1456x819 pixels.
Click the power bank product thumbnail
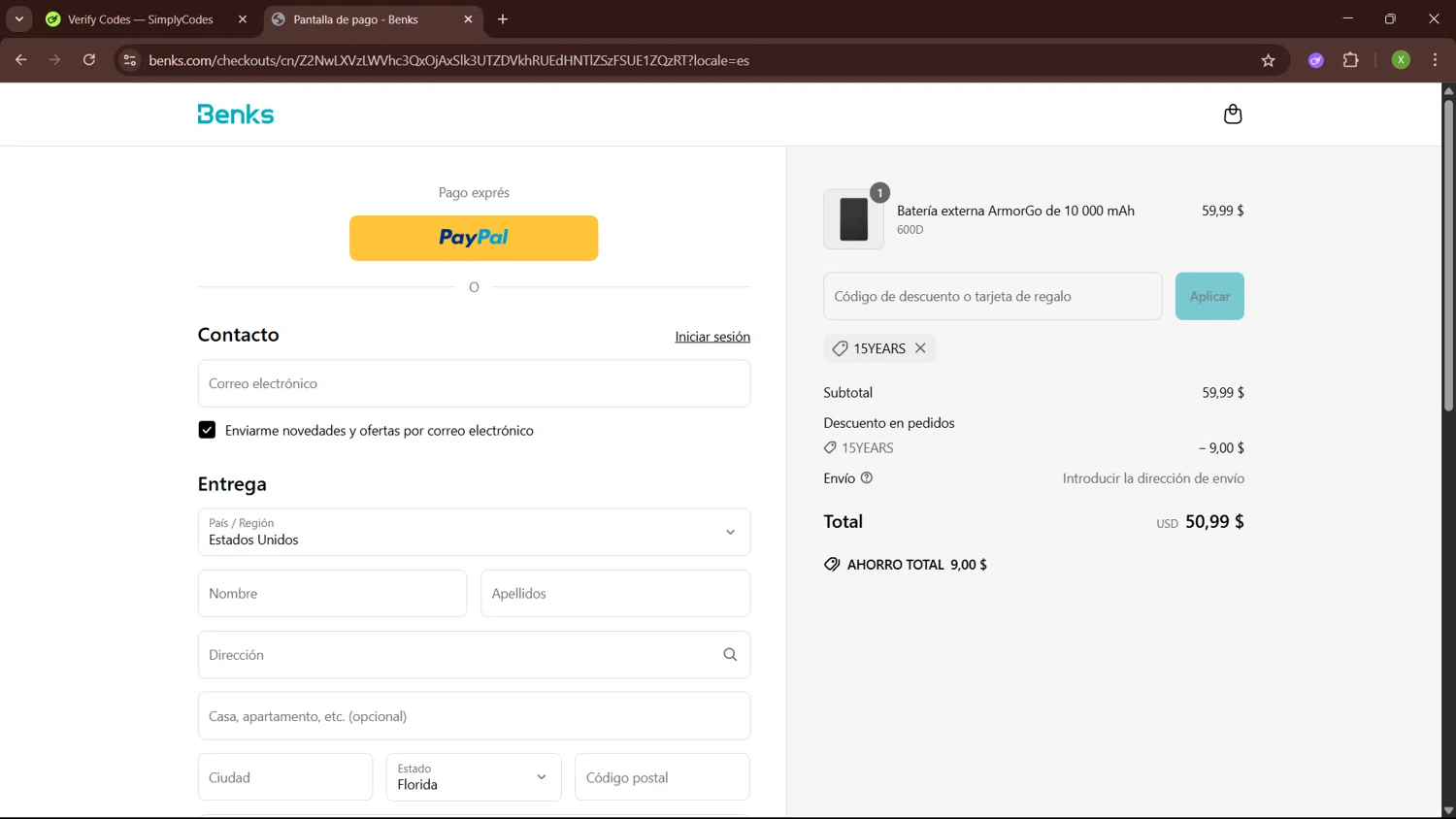(x=853, y=219)
